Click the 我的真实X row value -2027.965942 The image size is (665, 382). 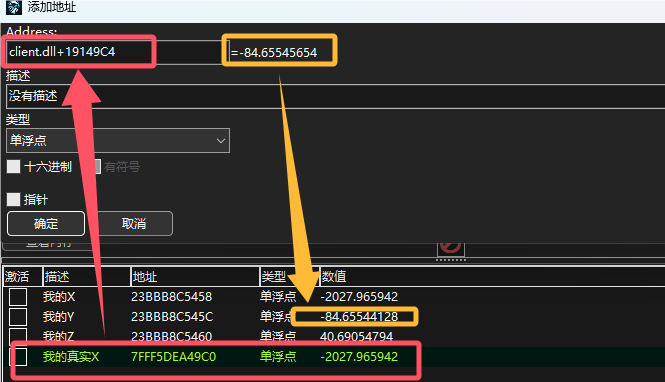coord(359,357)
